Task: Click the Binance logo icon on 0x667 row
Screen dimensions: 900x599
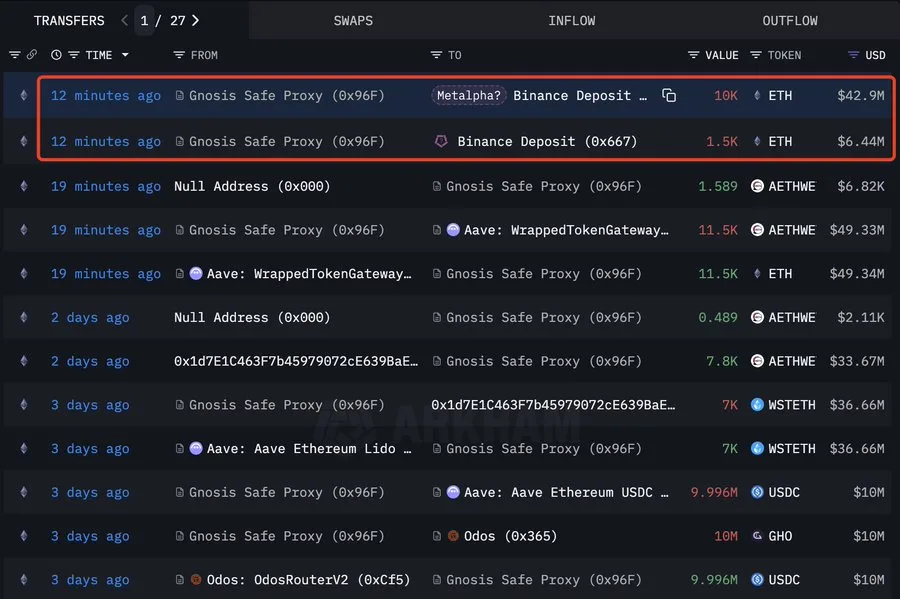Action: click(441, 141)
